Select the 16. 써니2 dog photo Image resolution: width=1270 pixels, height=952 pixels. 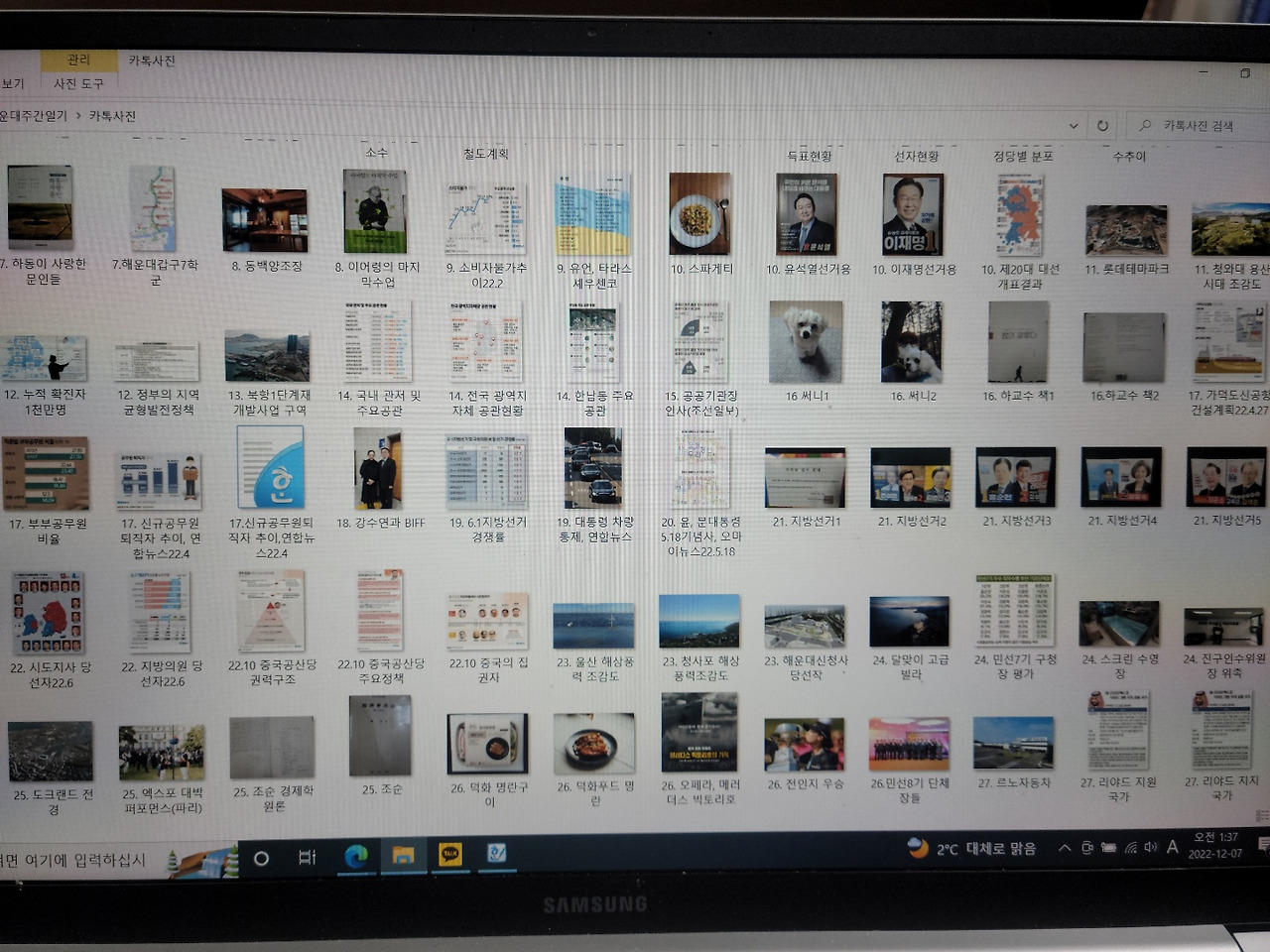tap(912, 342)
